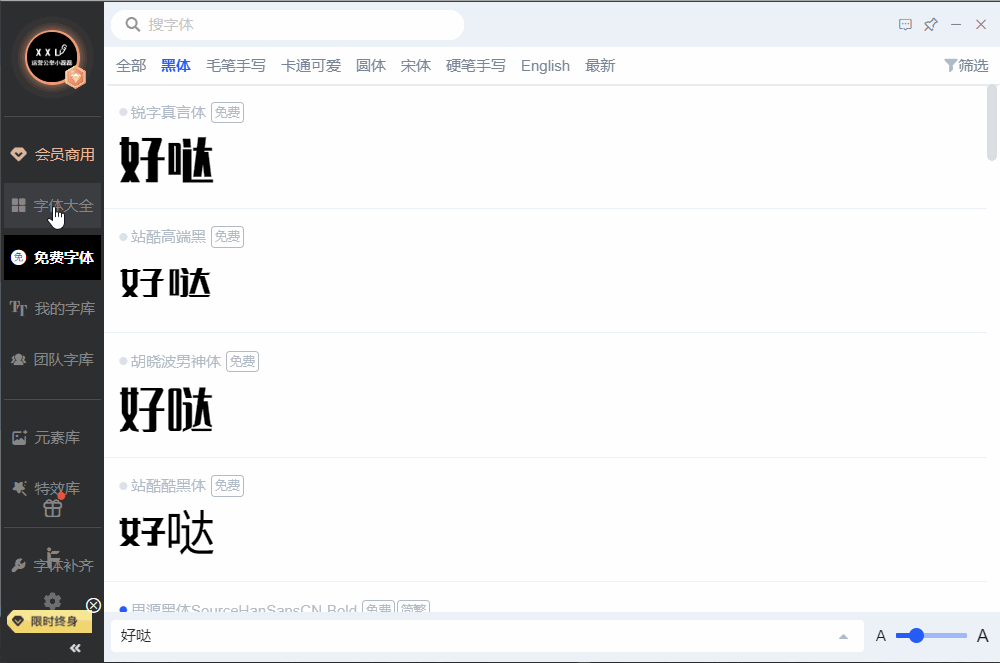Viewport: 1000px width, 663px height.
Task: Open 元素库 in the sidebar
Action: click(52, 437)
